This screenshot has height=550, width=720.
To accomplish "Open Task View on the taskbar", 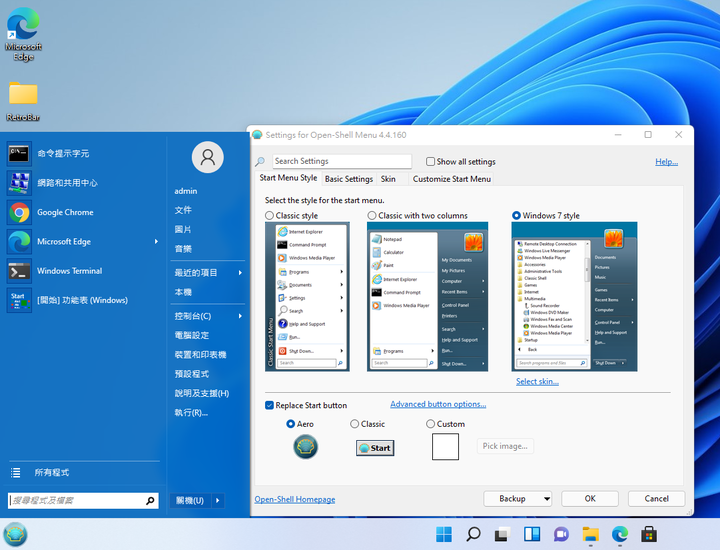I will pos(502,534).
